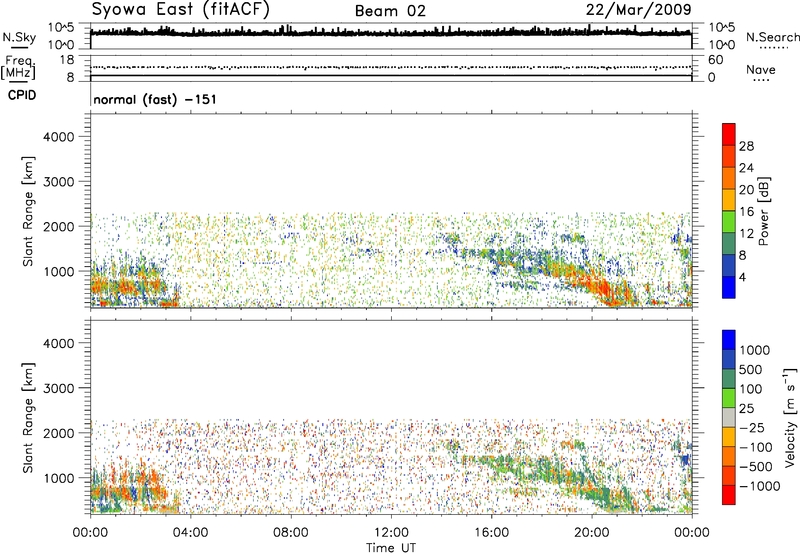
Task: Select the "Freq. [MHz]" axis label
Action: point(19,68)
